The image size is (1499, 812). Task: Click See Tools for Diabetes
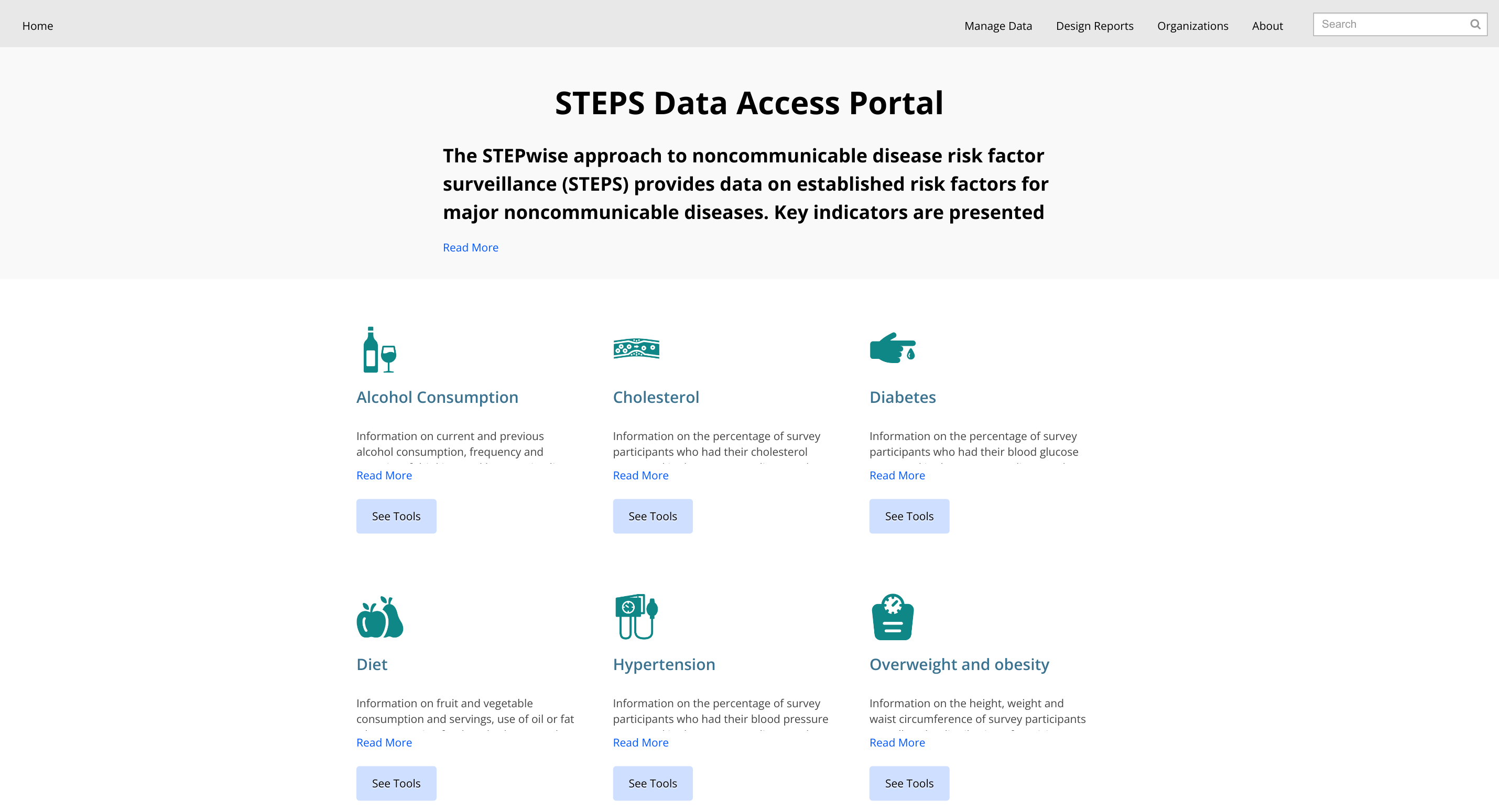tap(909, 516)
